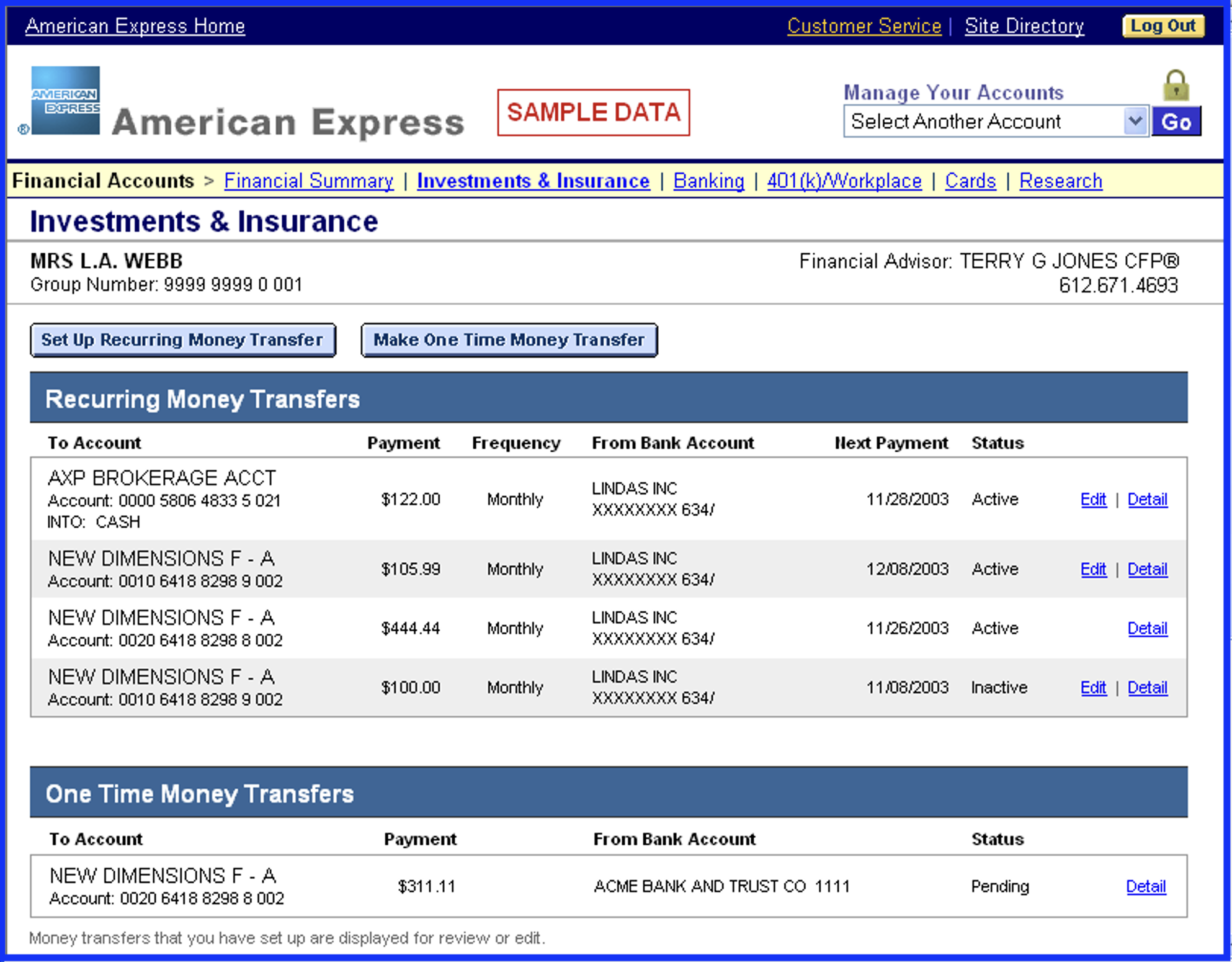Click the Log Out button

(x=1163, y=26)
